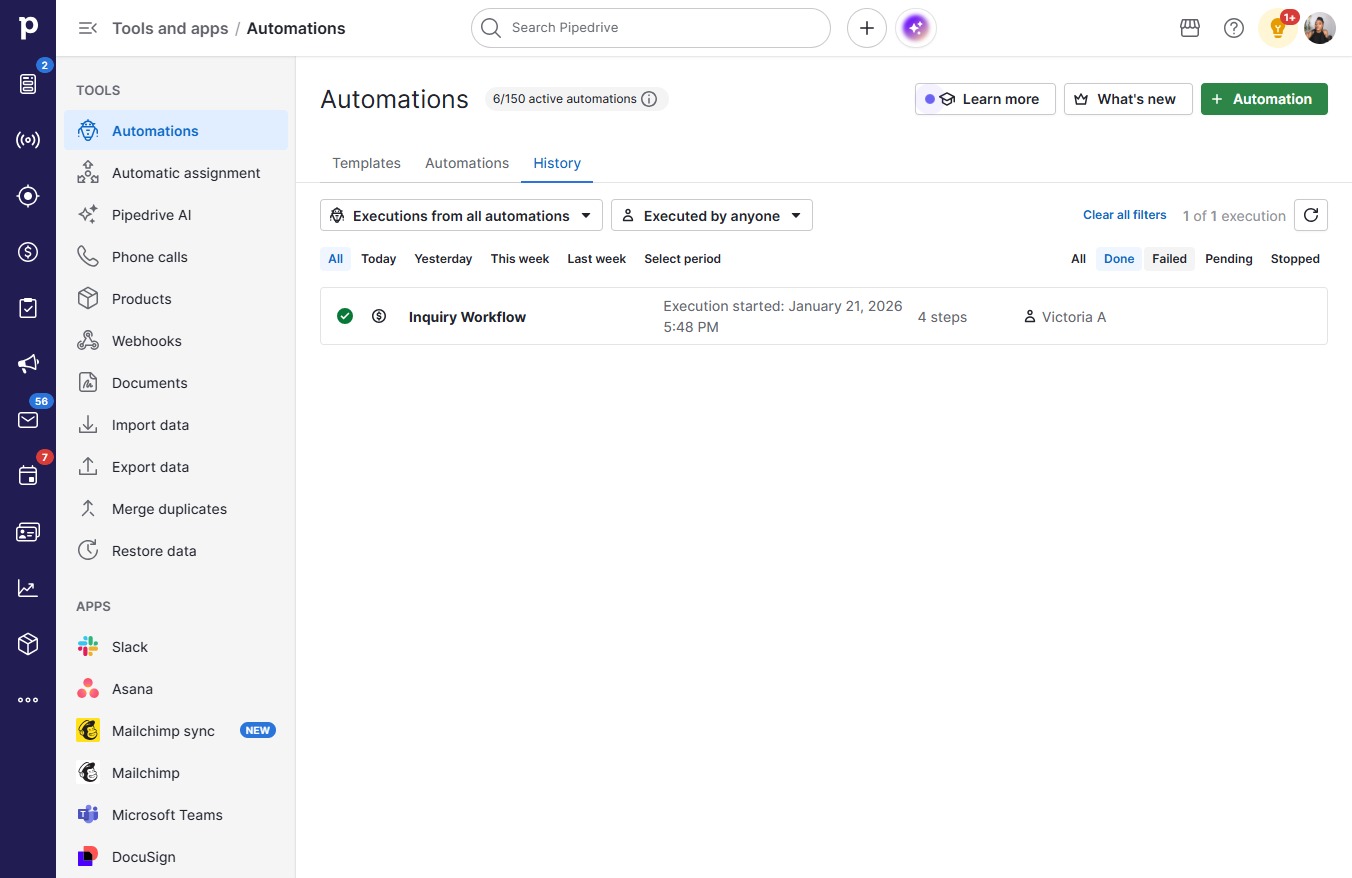Click the quick add plus button

[x=867, y=28]
